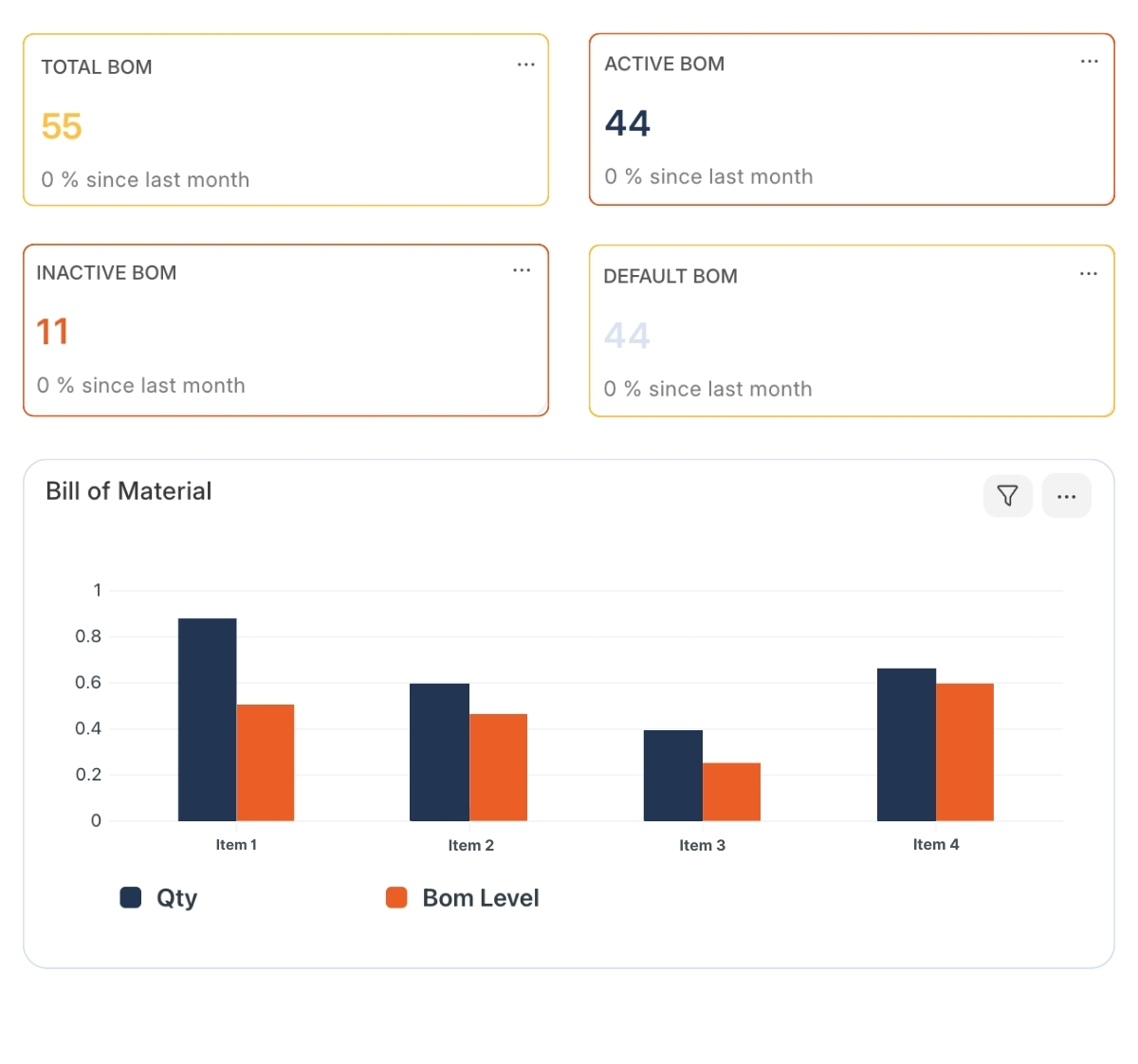The height and width of the screenshot is (1064, 1138).
Task: Select the Item 4 Qty bar
Action: 906,744
